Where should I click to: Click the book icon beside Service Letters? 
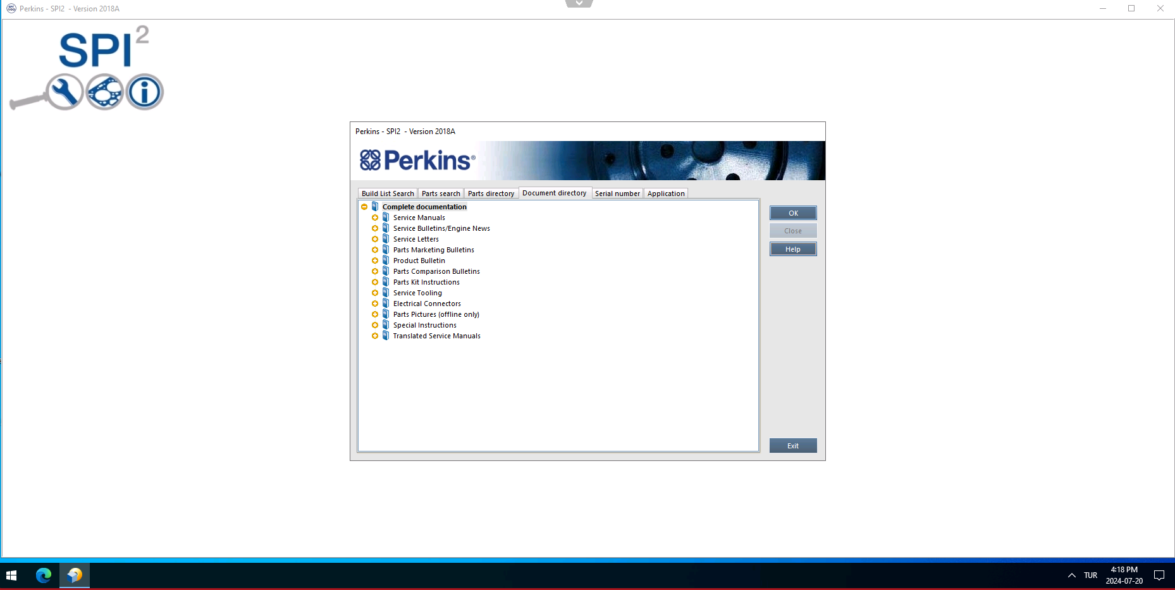click(386, 238)
